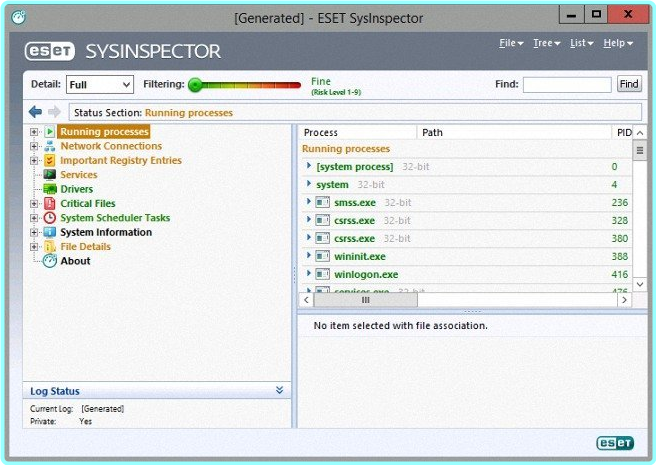Click the System Information icon
The height and width of the screenshot is (465, 656).
click(x=49, y=232)
